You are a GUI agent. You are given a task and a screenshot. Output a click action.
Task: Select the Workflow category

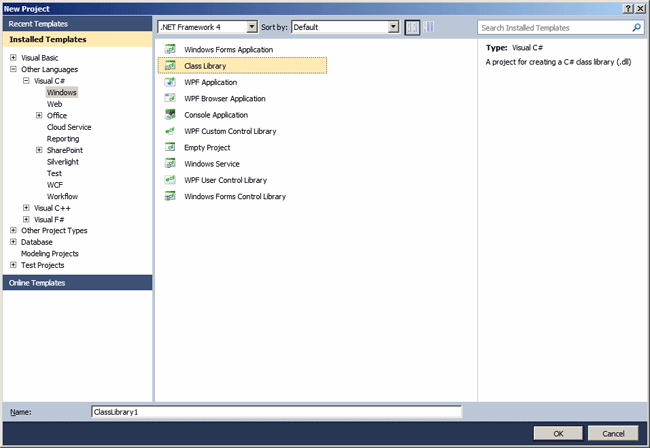(62, 196)
